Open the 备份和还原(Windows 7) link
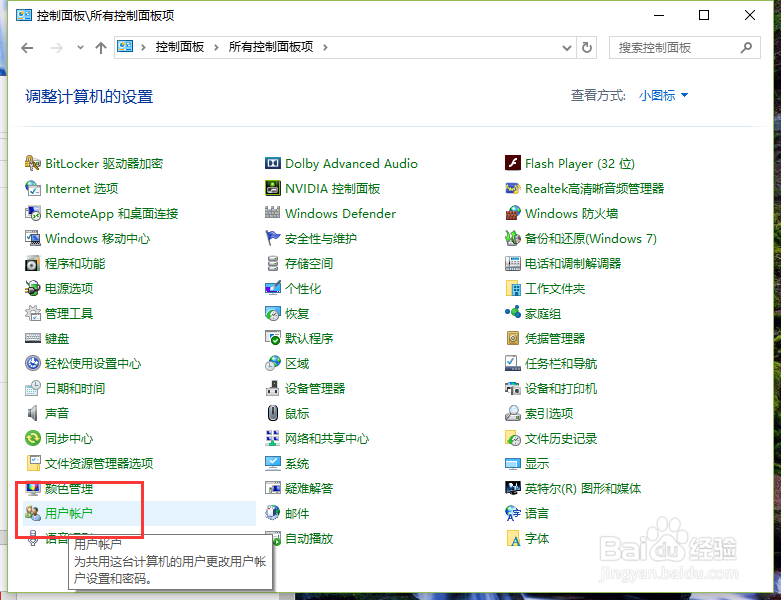 tap(591, 239)
